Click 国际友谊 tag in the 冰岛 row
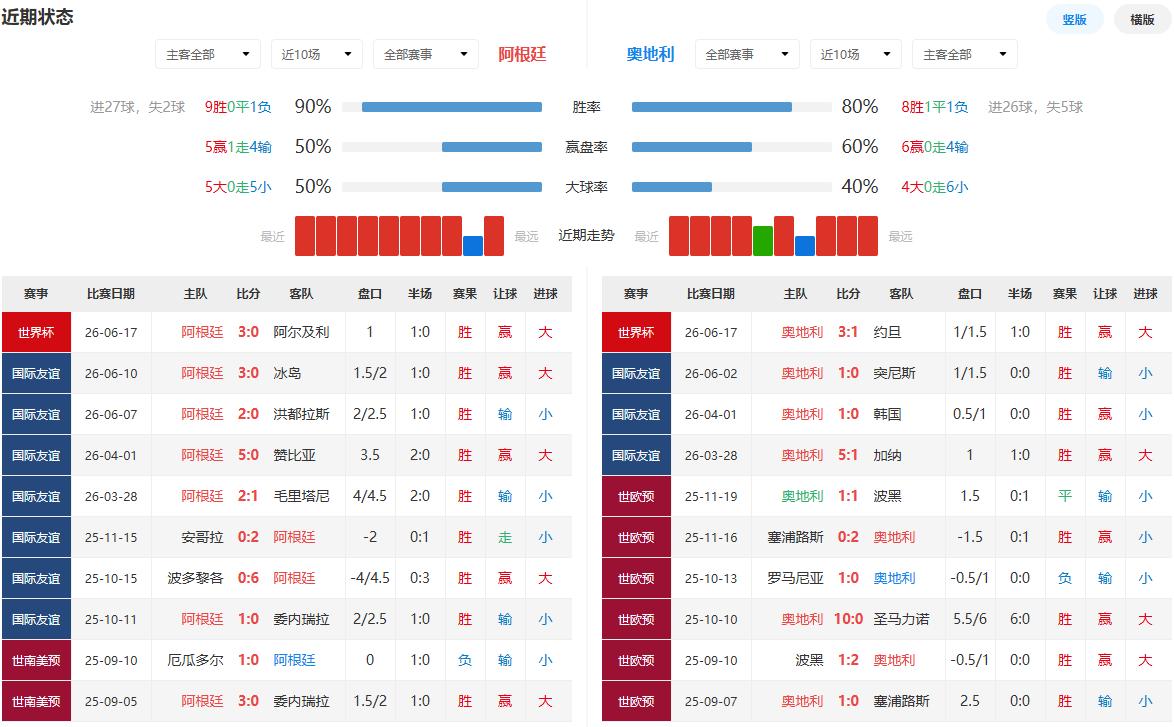Screen dimensions: 1174x727 [36, 373]
